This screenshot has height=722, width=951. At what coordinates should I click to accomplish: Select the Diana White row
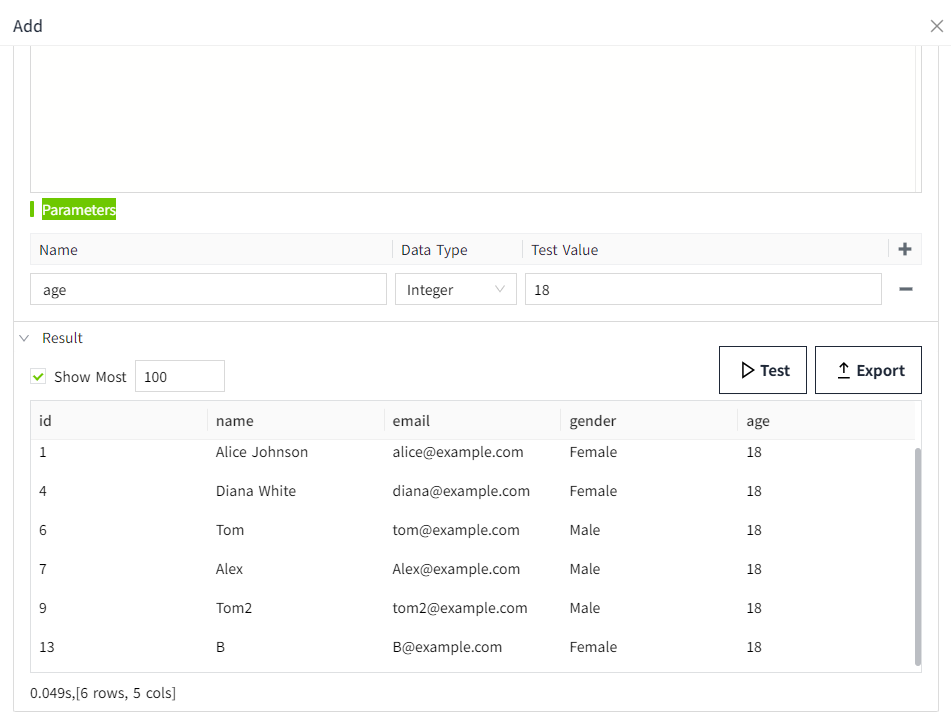256,491
